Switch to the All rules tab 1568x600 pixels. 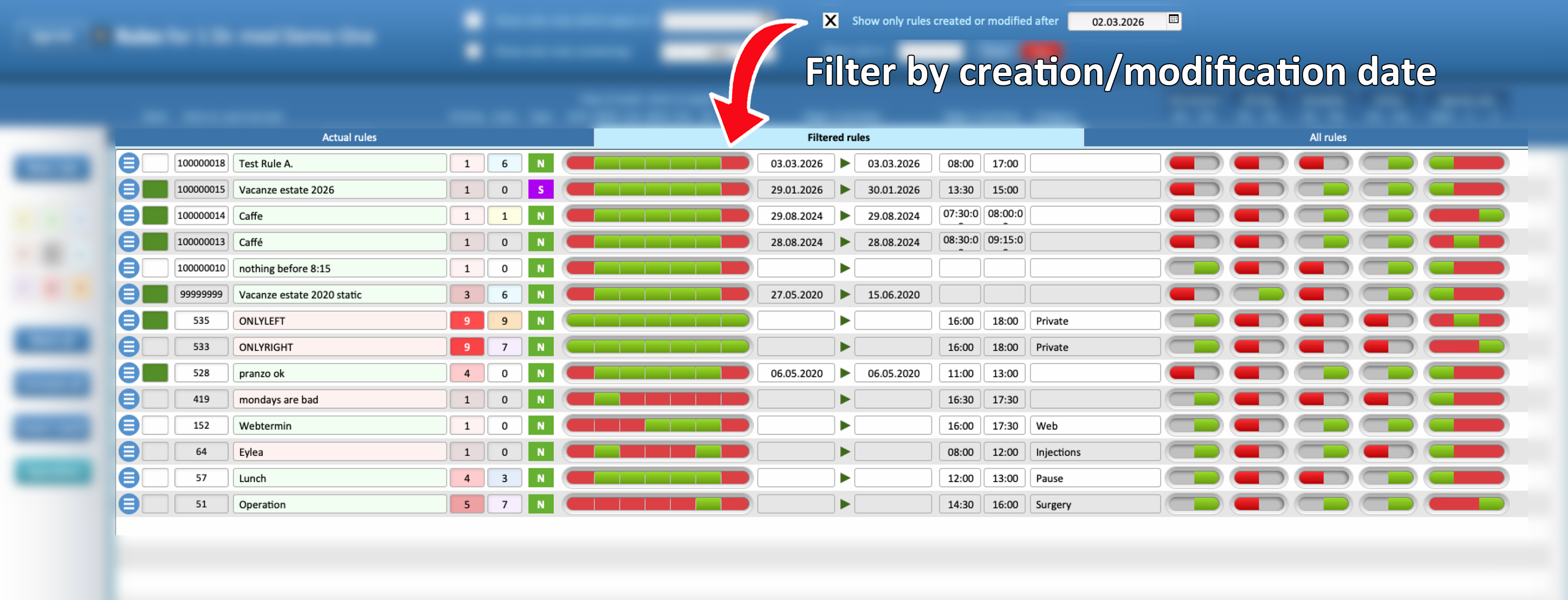(1327, 138)
